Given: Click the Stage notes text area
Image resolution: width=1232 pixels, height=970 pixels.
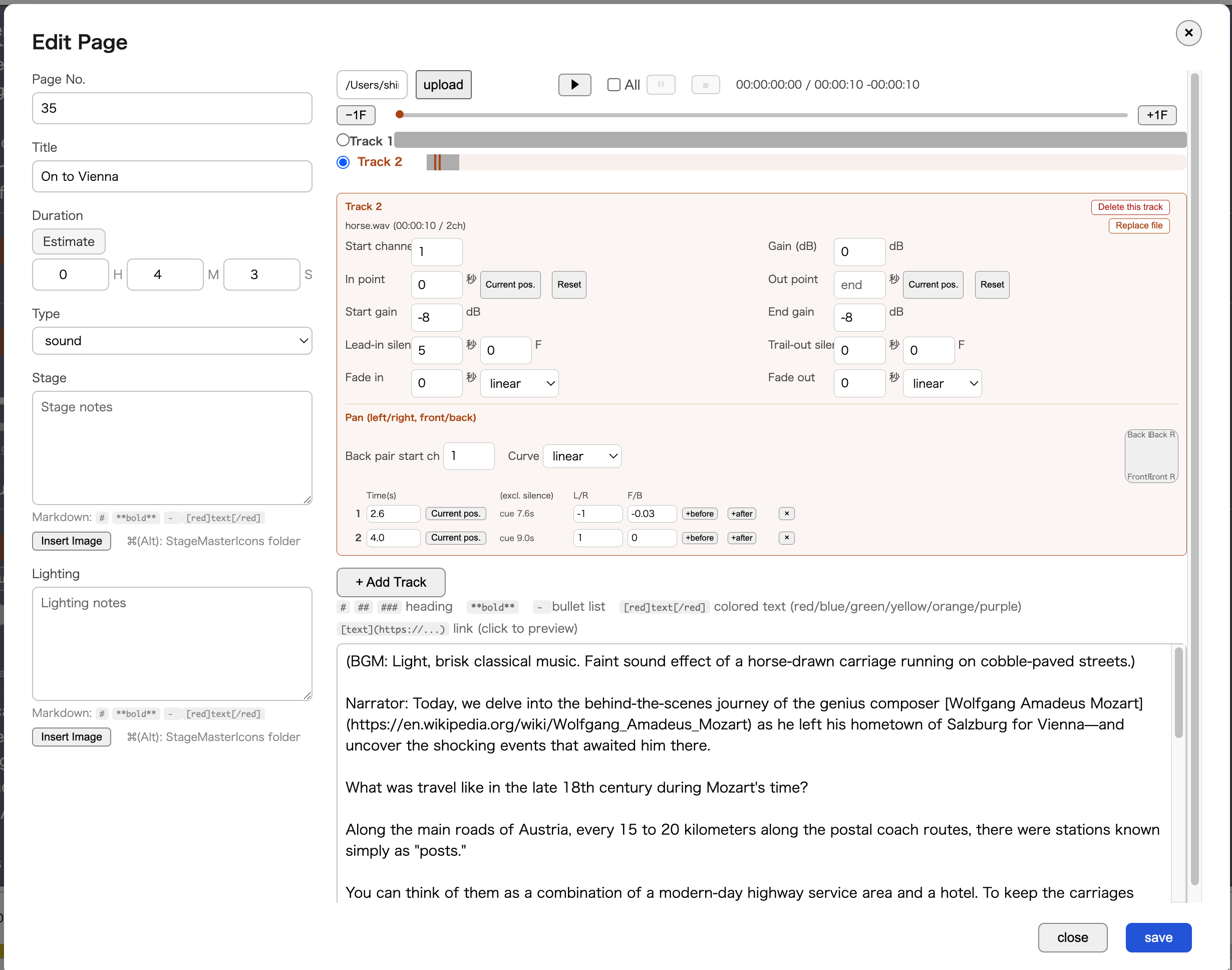Looking at the screenshot, I should [172, 447].
